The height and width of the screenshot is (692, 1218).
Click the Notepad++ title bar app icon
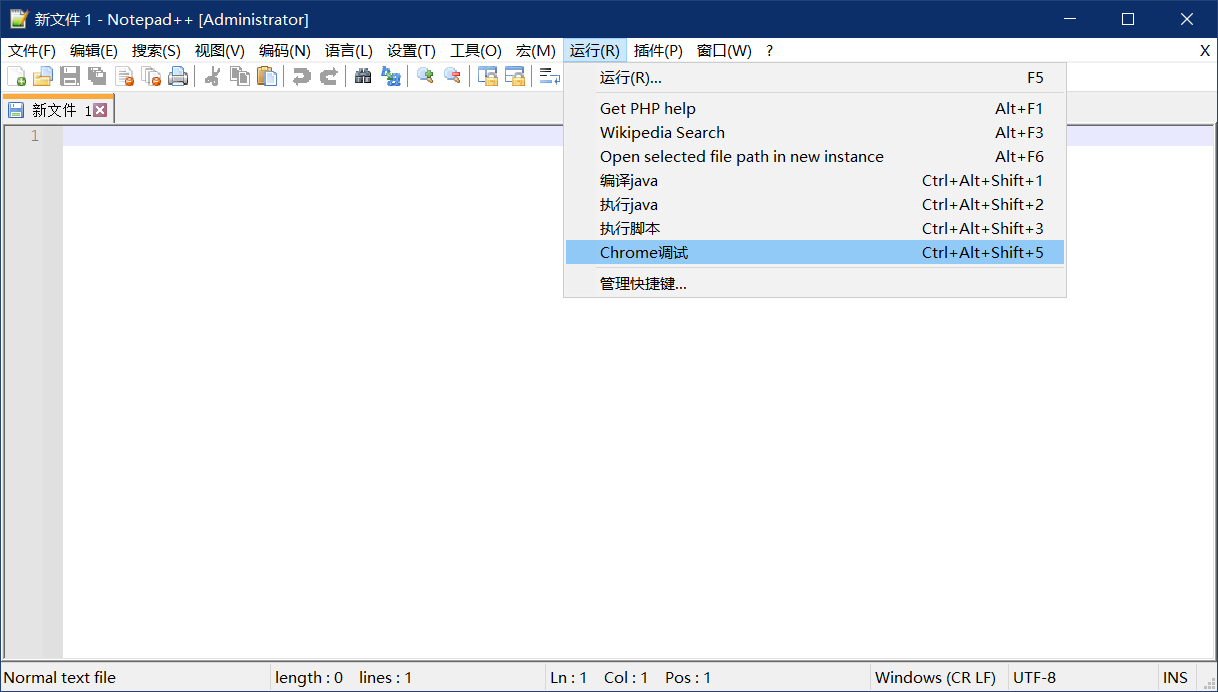click(18, 19)
